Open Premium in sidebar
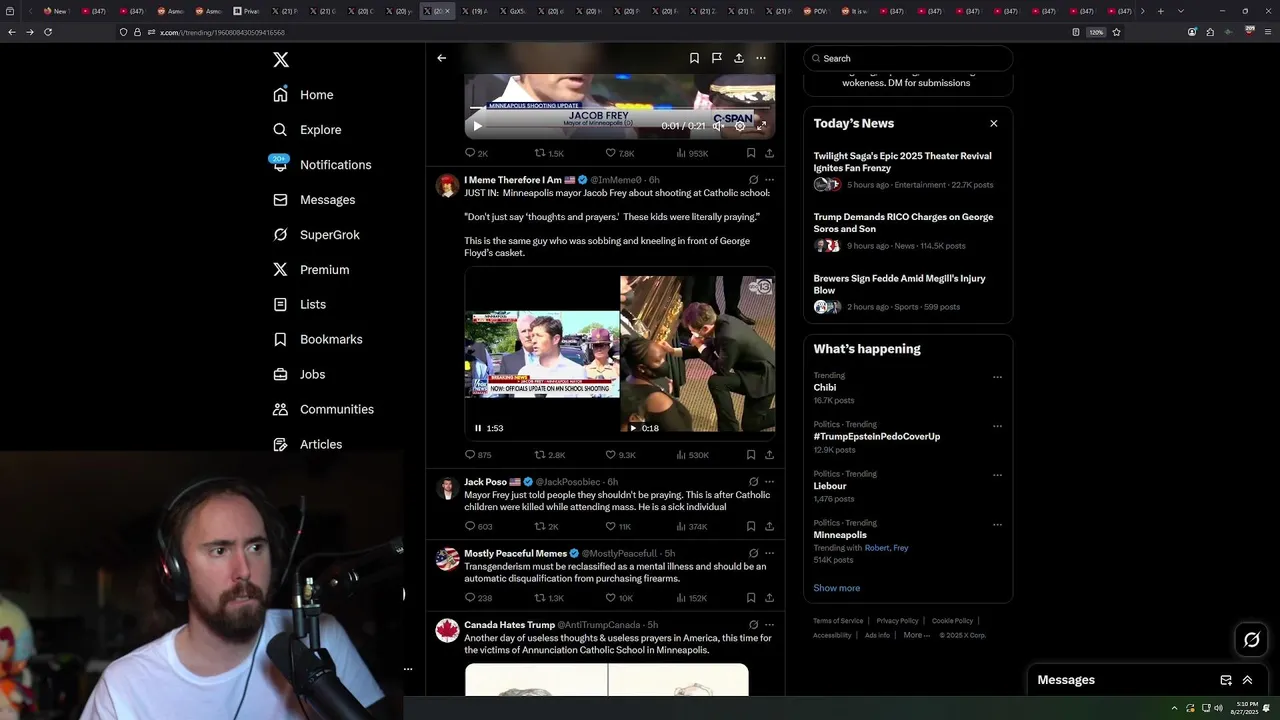Viewport: 1280px width, 720px height. point(311,270)
